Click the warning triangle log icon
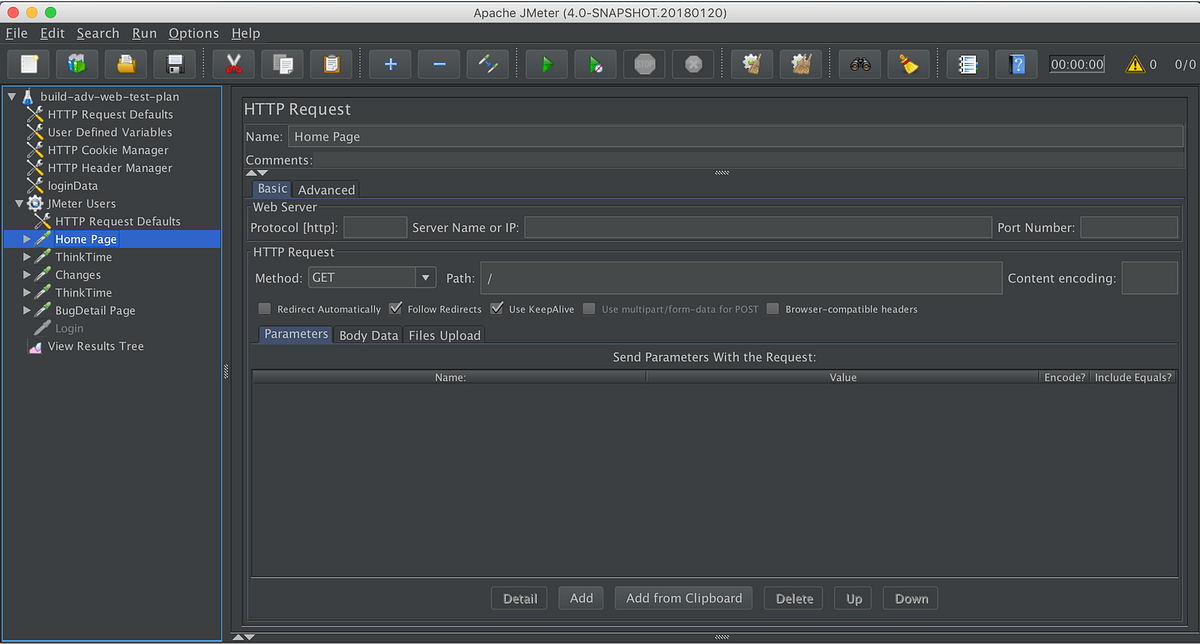 [1135, 64]
